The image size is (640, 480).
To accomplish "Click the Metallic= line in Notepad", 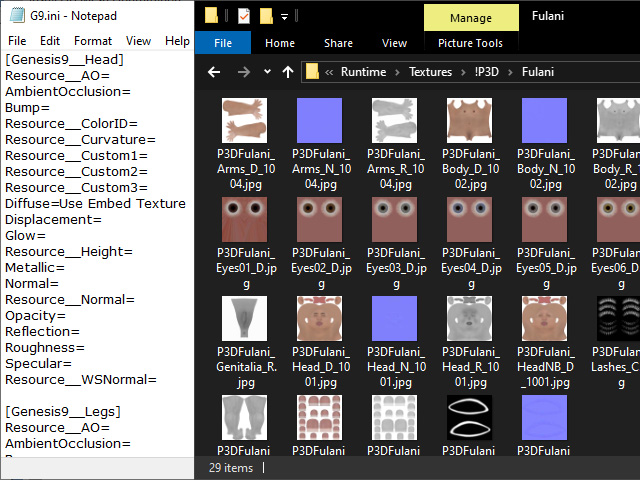I will 35,268.
